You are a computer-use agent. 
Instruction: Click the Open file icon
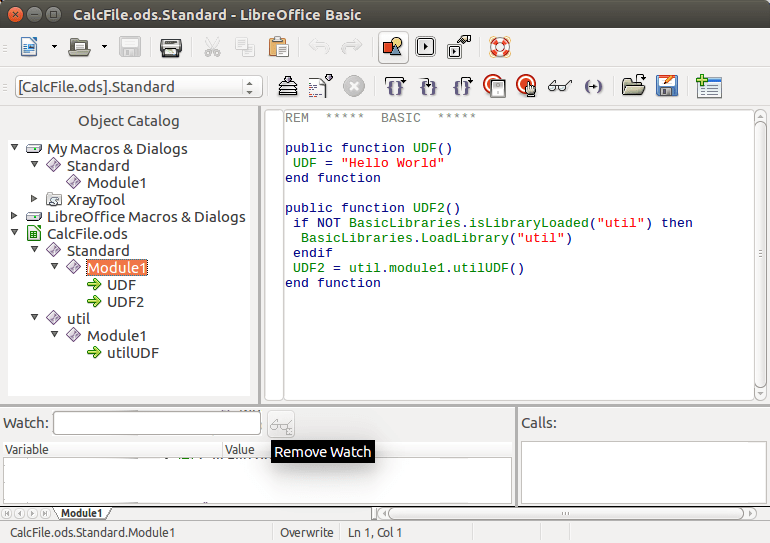[79, 47]
